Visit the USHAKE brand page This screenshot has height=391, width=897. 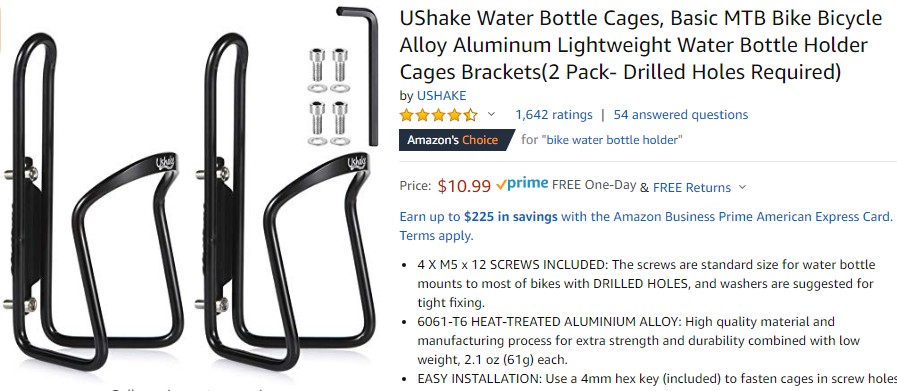[441, 96]
